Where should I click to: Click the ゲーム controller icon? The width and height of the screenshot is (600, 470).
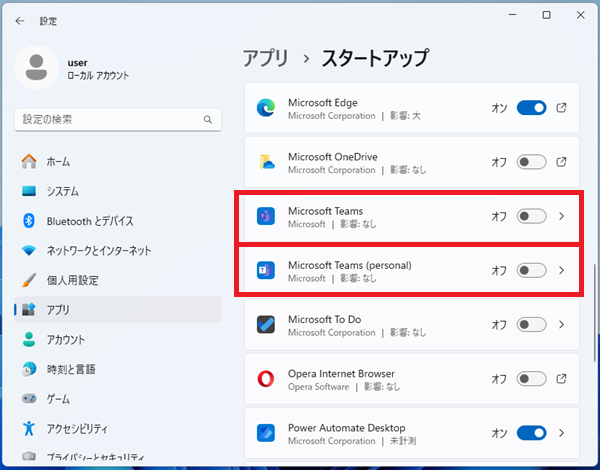[x=29, y=399]
